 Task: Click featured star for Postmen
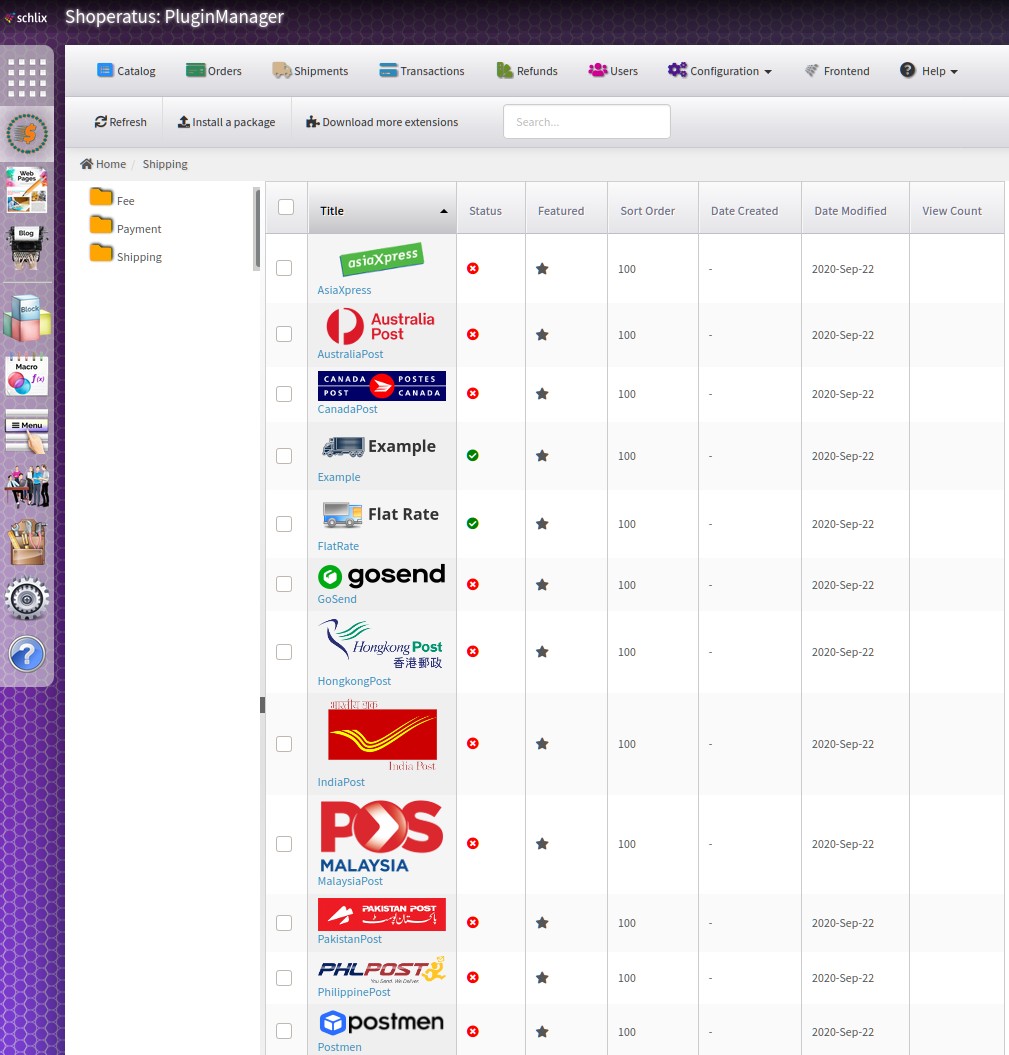point(542,1031)
